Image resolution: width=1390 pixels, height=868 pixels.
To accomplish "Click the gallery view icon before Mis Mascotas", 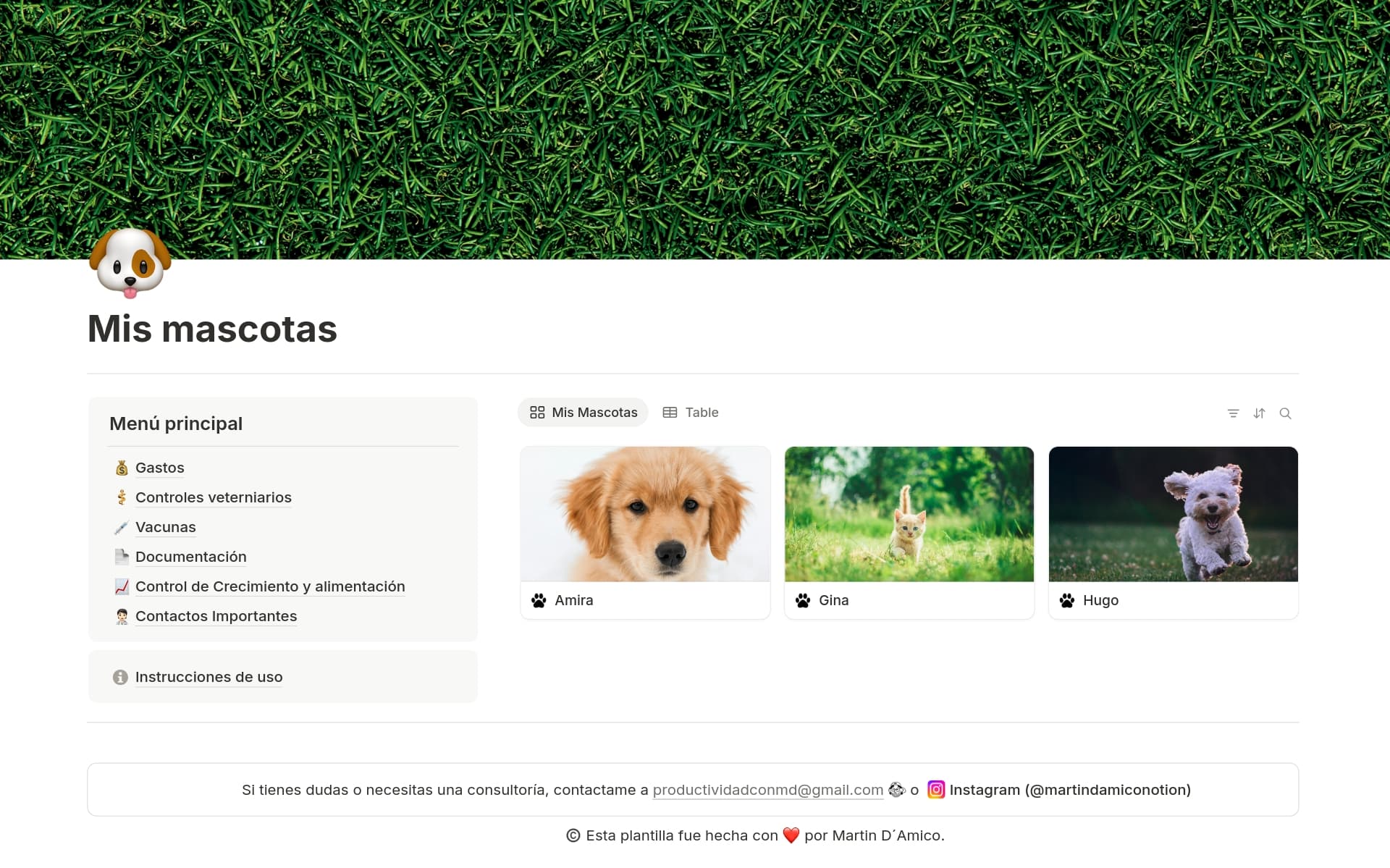I will 537,412.
